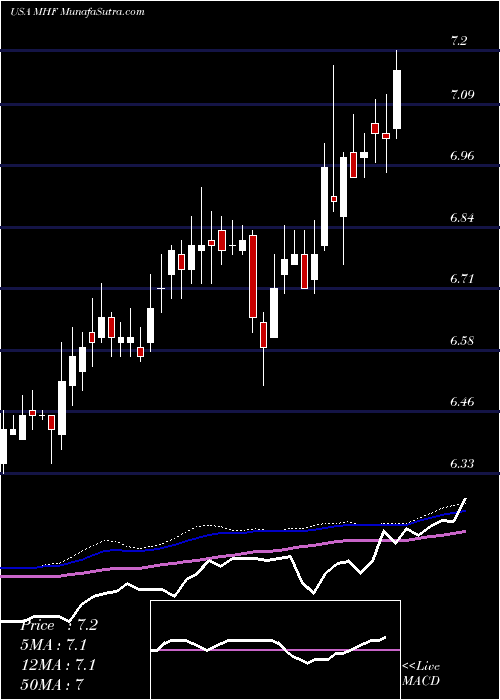The height and width of the screenshot is (700, 500).
Task: Click the '12MA : 7.1' readout
Action: (x=56, y=665)
